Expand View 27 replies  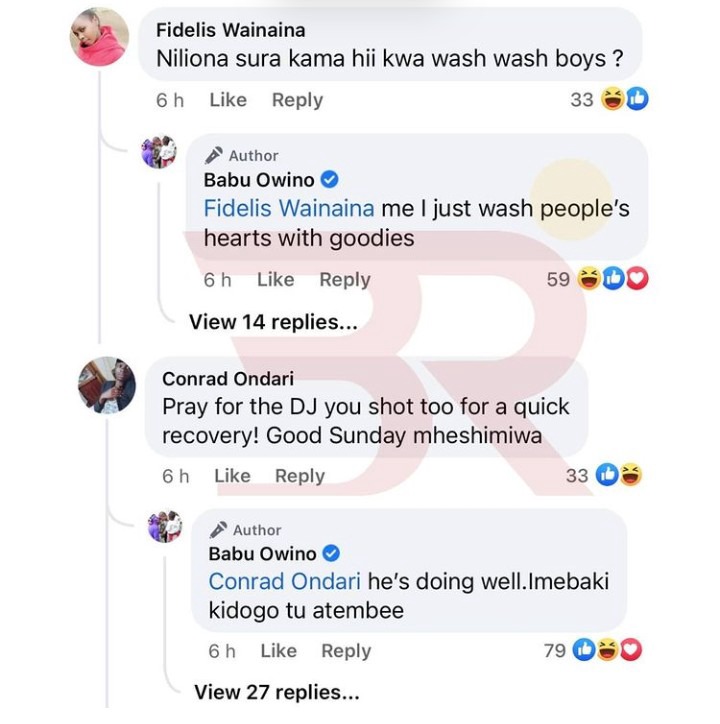[x=277, y=692]
